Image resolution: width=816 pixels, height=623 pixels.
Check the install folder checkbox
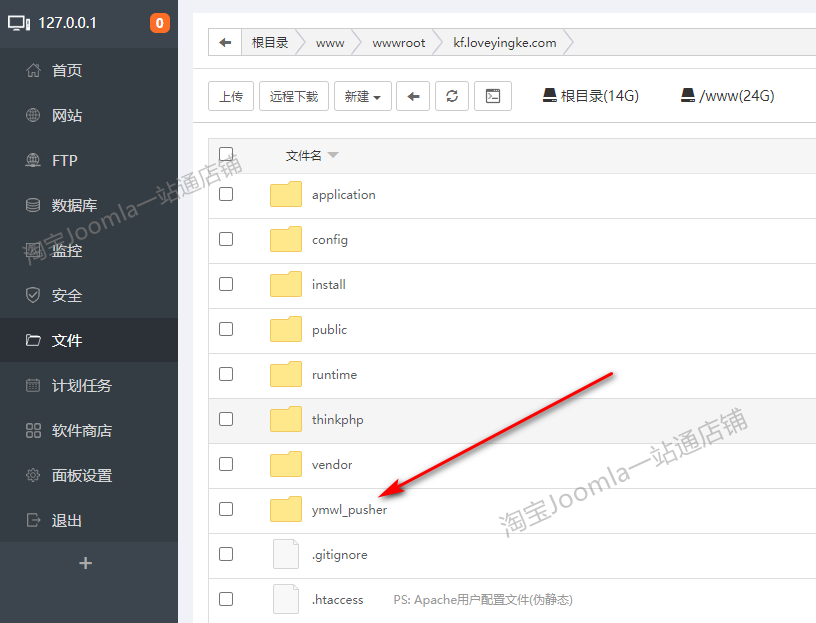click(x=226, y=284)
